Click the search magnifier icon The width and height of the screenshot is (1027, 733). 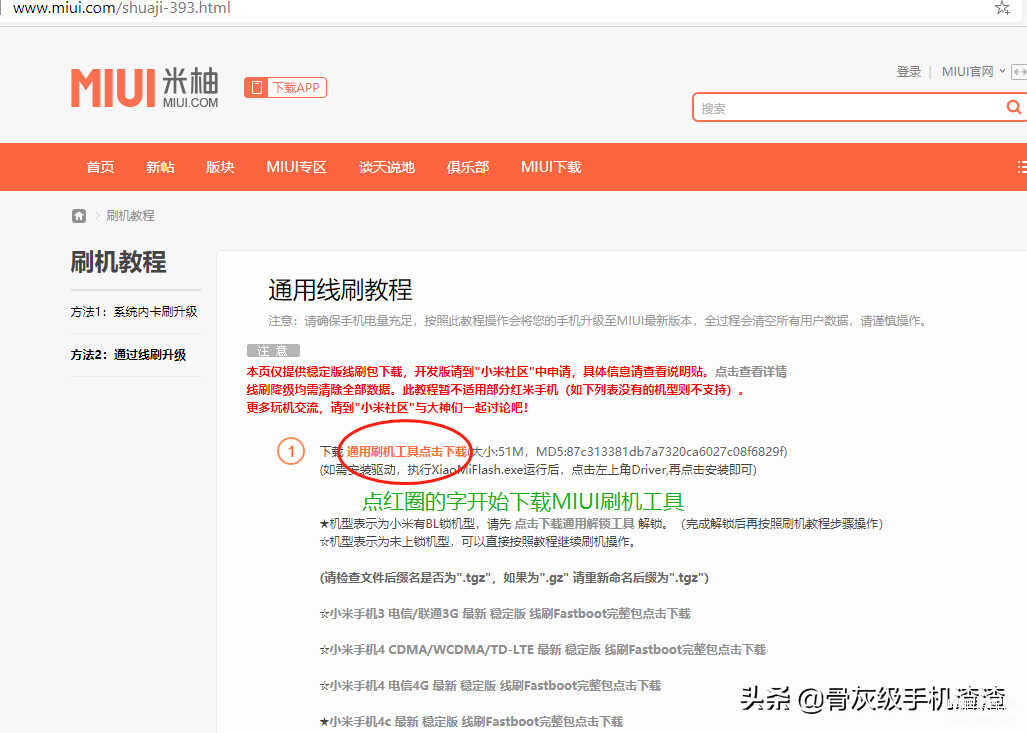coord(1013,107)
